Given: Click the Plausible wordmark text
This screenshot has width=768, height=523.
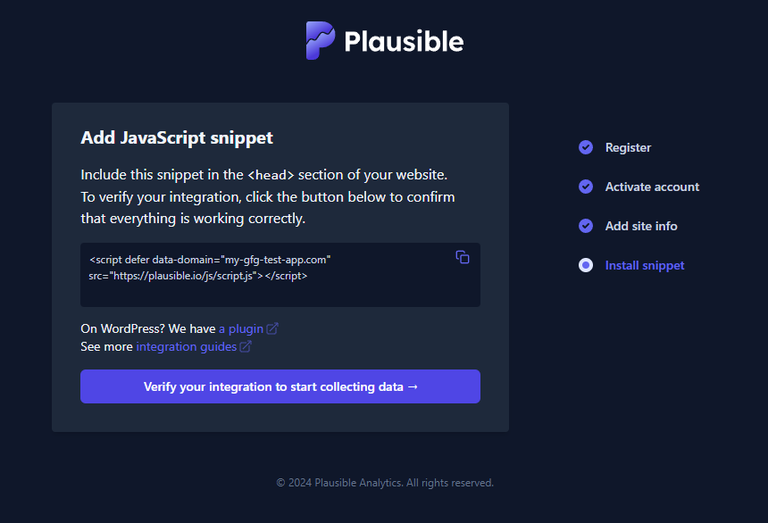Looking at the screenshot, I should pos(403,42).
